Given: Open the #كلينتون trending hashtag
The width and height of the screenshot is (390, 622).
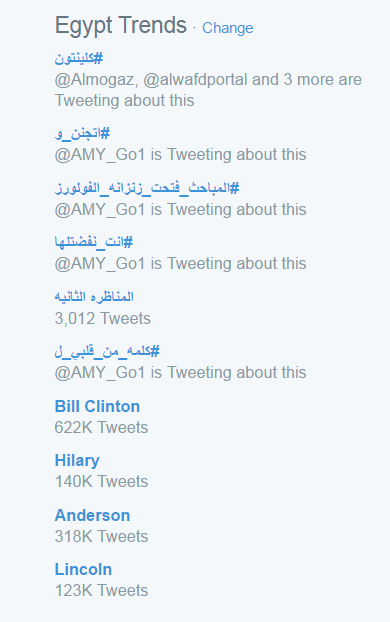Looking at the screenshot, I should (x=79, y=58).
